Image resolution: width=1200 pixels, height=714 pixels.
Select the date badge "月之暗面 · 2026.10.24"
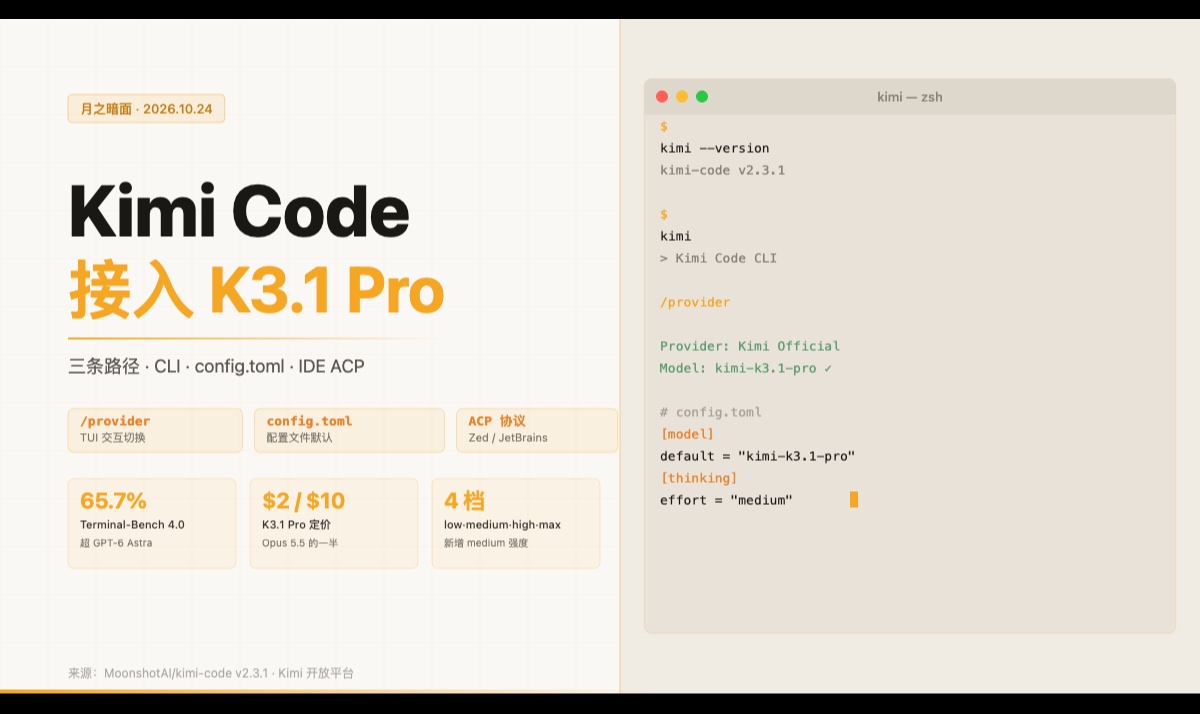146,109
